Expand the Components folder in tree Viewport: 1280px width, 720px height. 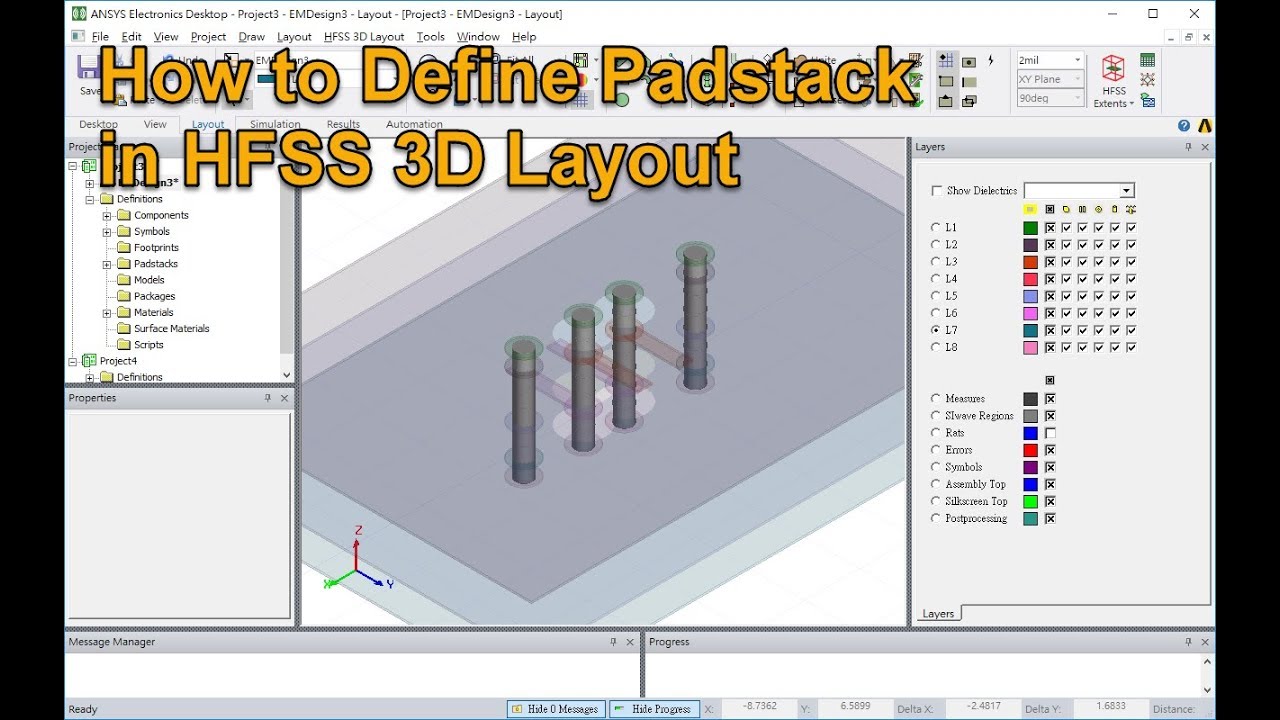coord(107,215)
